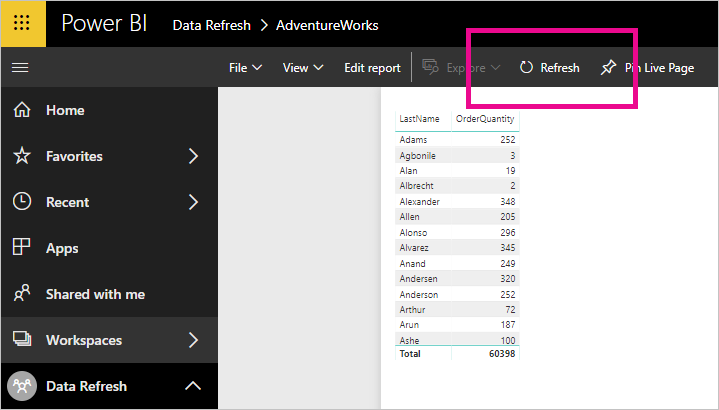
Task: Collapse the Data Refresh workspace section
Action: click(193, 386)
